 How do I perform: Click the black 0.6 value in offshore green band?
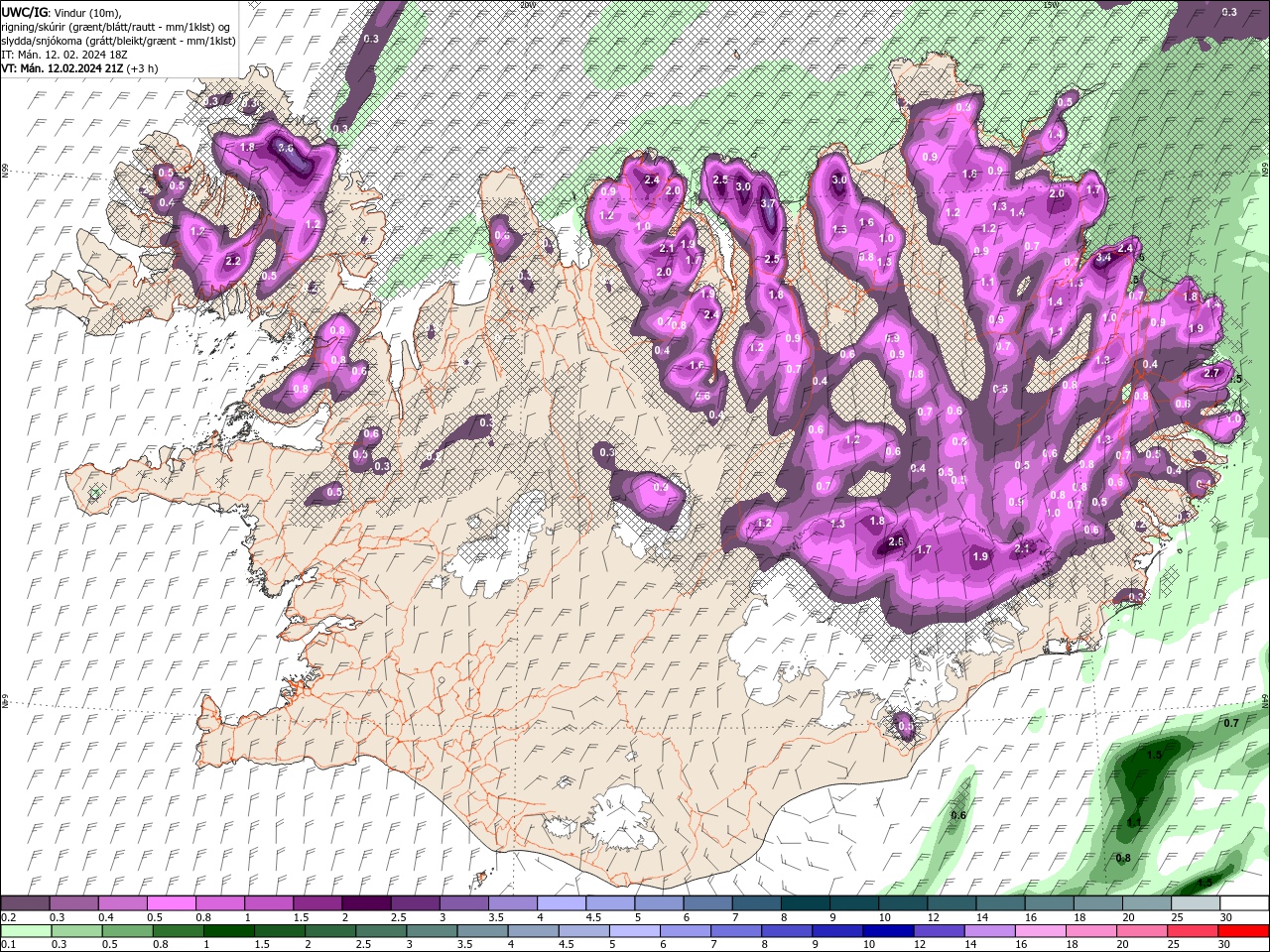(958, 815)
